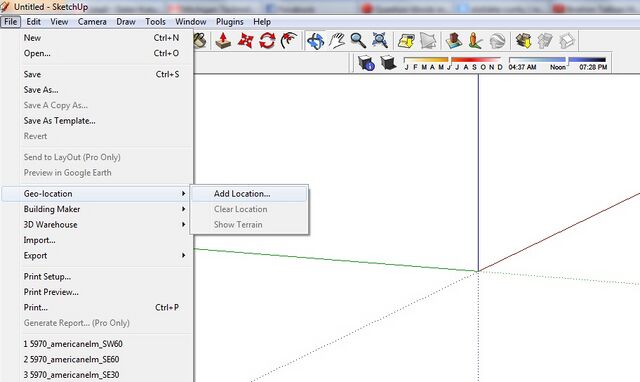The width and height of the screenshot is (640, 382).
Task: Click the Zoom Extents icon
Action: 380,41
